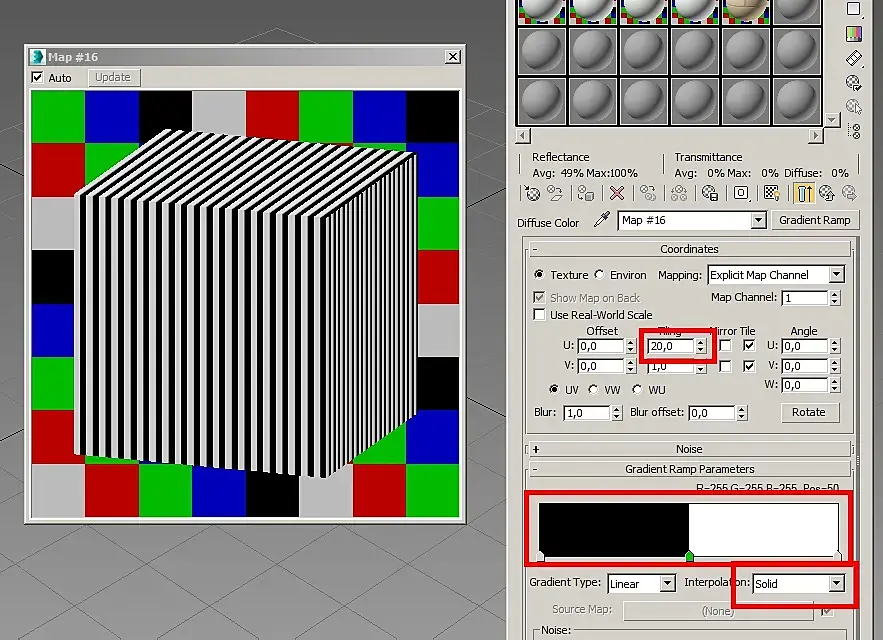Toggle Show Shaded Material in Viewport

pyautogui.click(x=771, y=193)
